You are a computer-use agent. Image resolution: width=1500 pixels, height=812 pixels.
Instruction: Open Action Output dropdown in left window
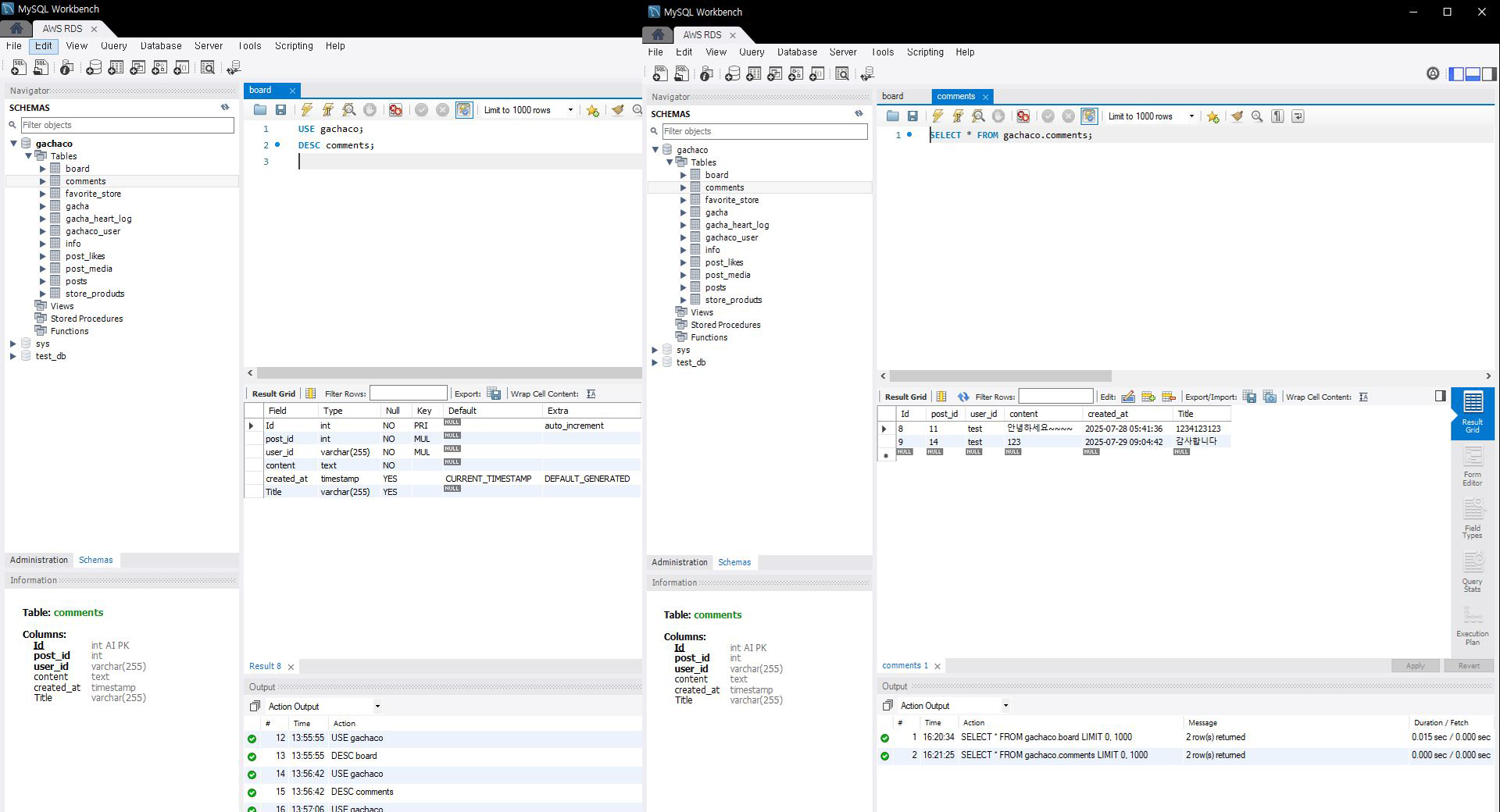[377, 707]
